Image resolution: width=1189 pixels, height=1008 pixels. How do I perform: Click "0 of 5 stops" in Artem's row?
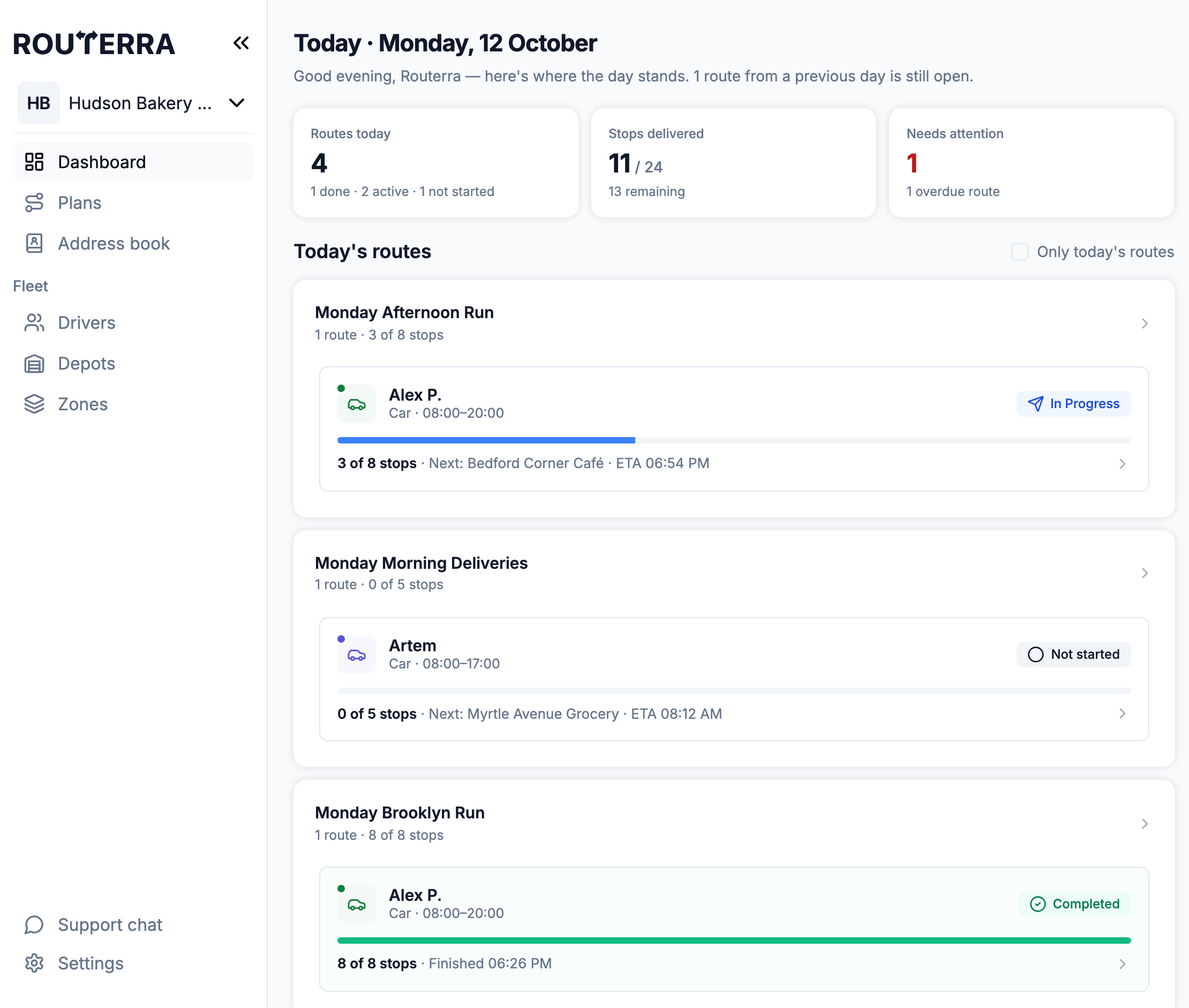pos(377,714)
